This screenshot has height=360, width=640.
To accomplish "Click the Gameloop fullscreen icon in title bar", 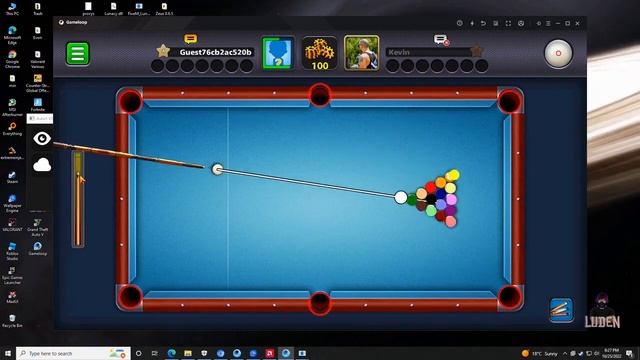I will pyautogui.click(x=508, y=24).
